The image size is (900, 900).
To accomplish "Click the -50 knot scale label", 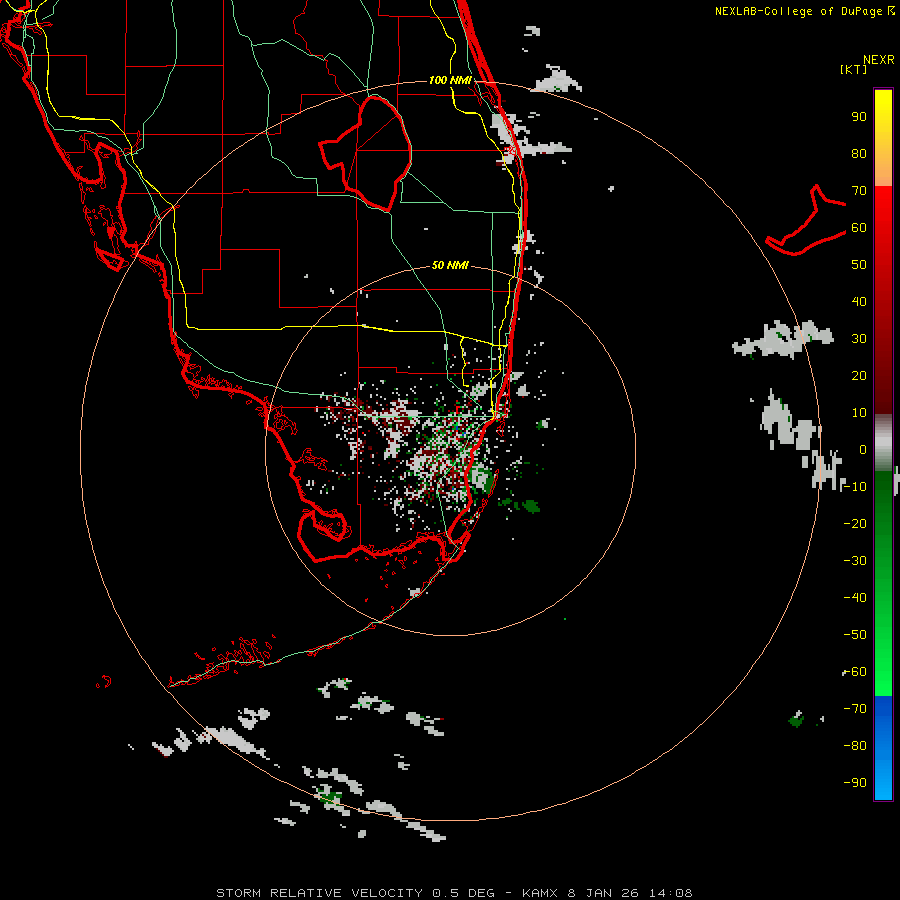I will [855, 635].
